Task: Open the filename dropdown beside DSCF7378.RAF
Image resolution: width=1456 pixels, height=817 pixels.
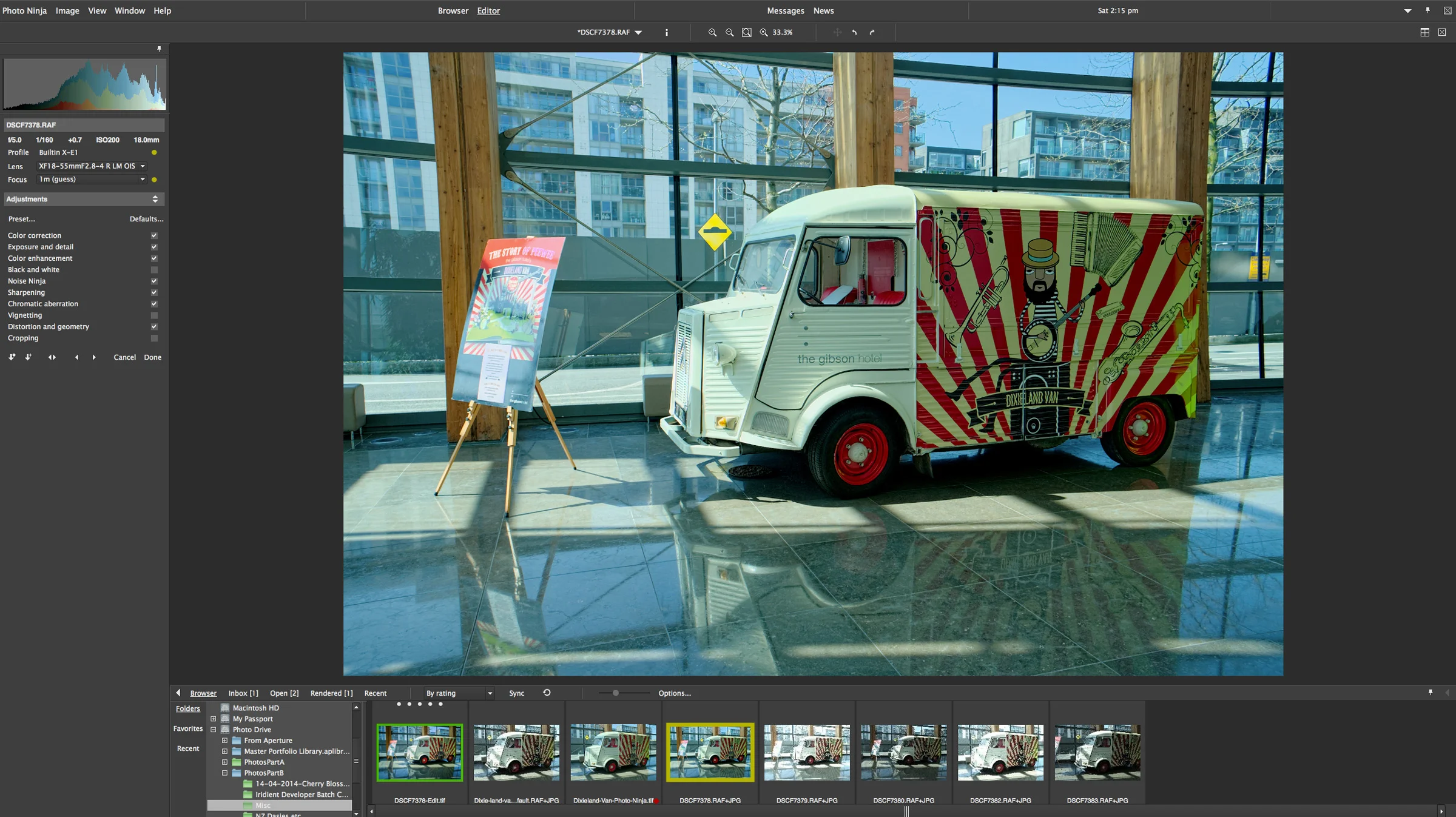Action: [x=638, y=32]
